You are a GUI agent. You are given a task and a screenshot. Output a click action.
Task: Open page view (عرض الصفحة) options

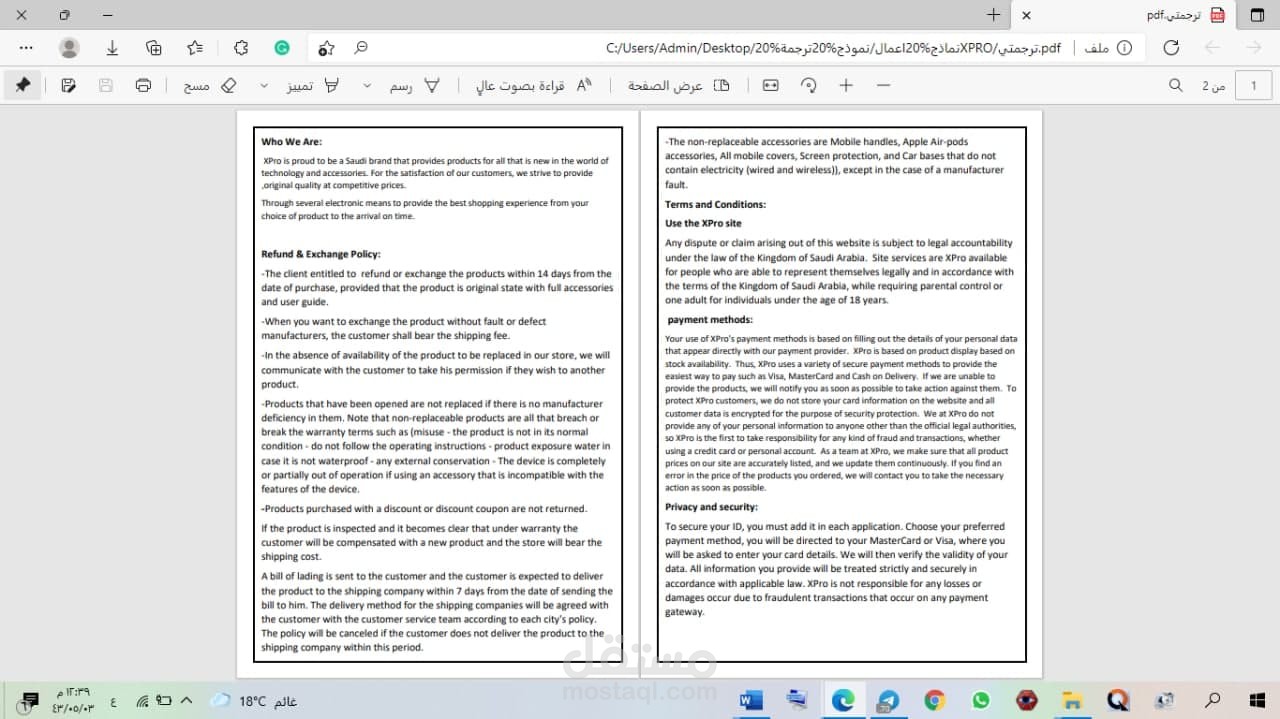pos(679,86)
